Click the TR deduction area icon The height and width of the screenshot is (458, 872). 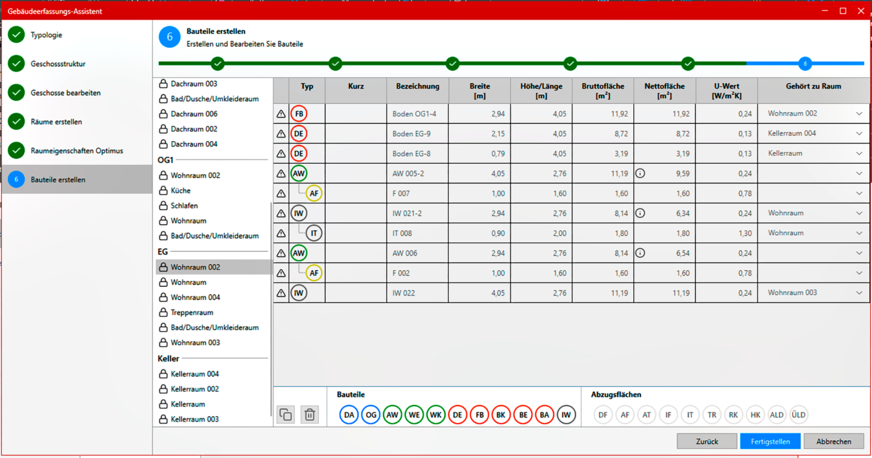tap(712, 415)
